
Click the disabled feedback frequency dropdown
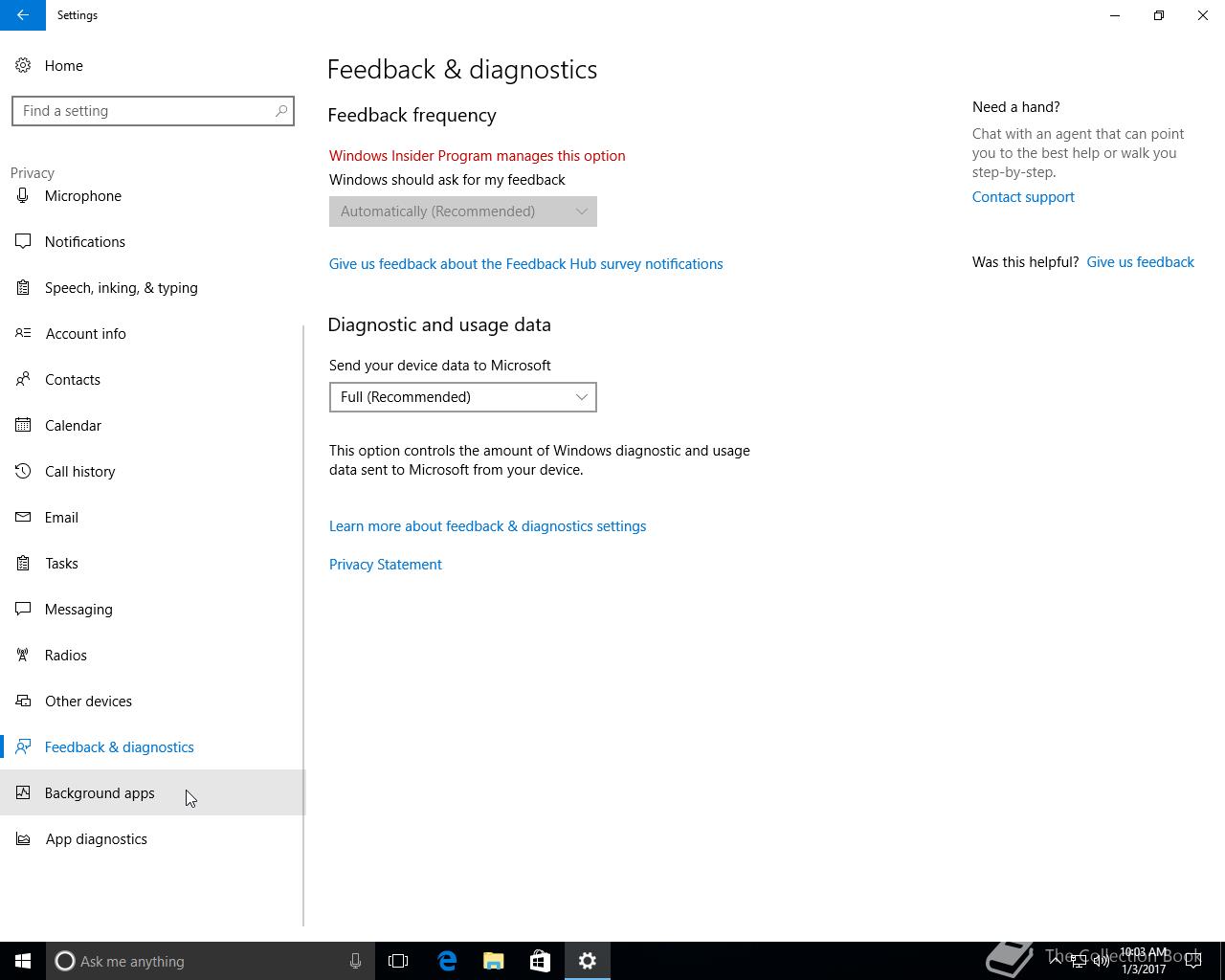pyautogui.click(x=463, y=212)
